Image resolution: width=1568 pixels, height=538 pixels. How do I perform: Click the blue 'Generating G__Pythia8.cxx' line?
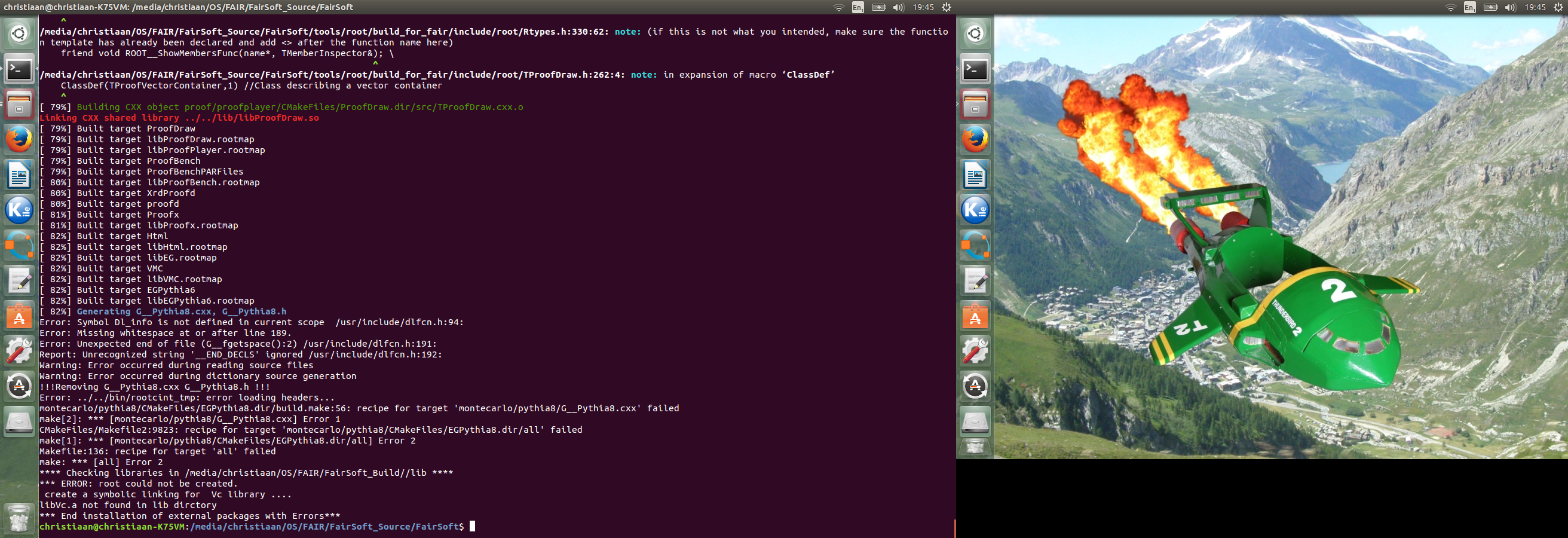163,311
